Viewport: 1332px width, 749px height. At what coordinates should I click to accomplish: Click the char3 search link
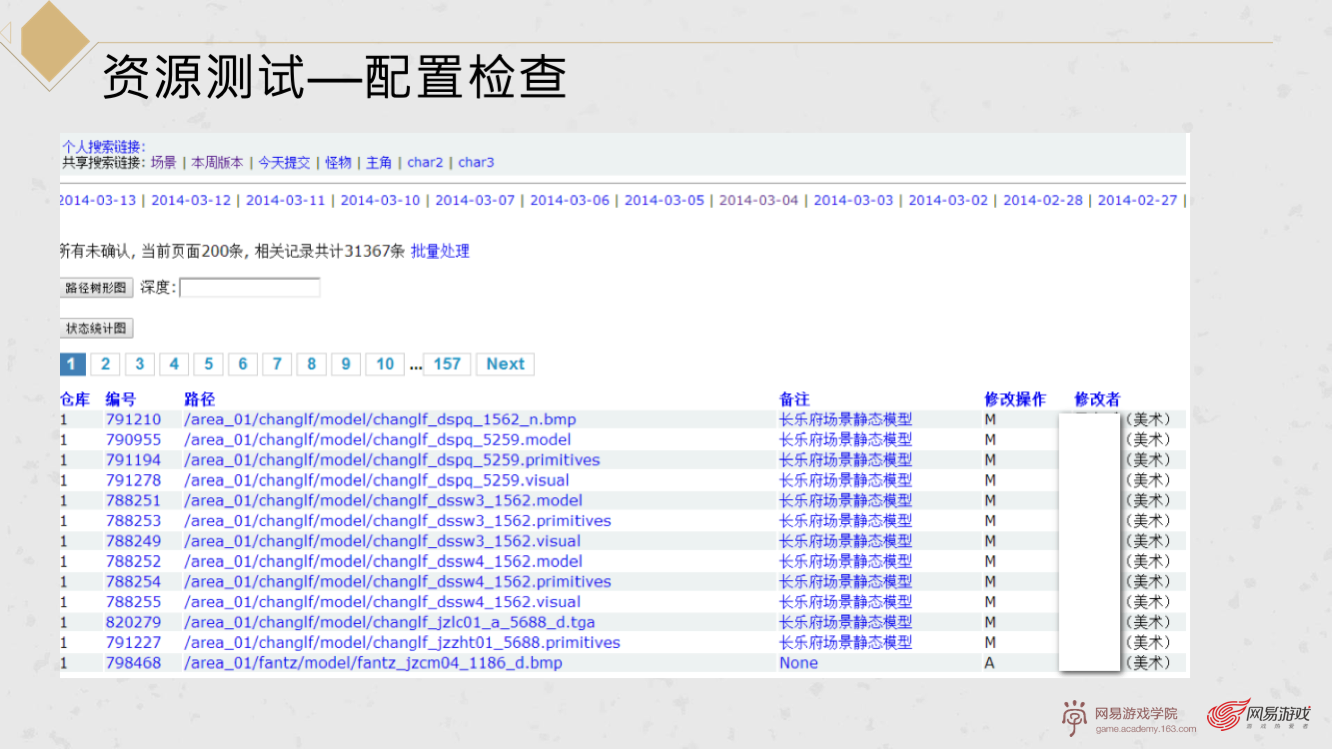coord(476,162)
